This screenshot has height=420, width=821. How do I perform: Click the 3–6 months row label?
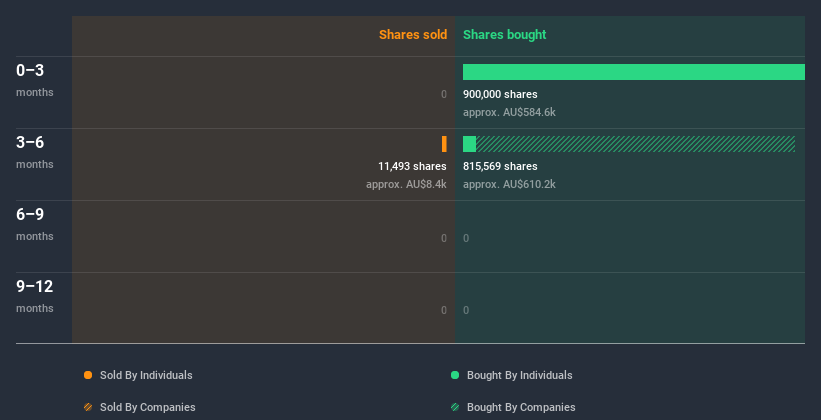tap(35, 152)
